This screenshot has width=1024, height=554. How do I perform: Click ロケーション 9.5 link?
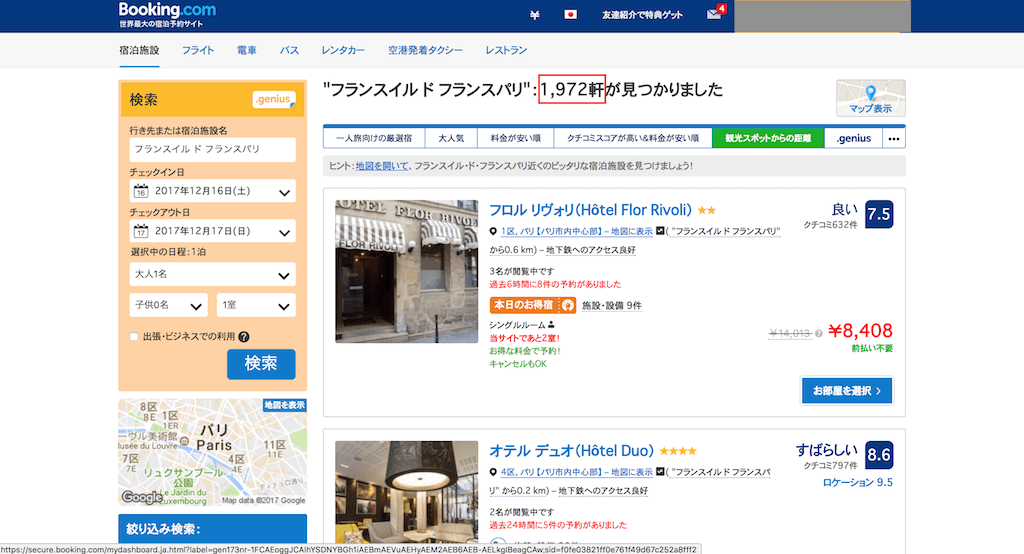[857, 482]
